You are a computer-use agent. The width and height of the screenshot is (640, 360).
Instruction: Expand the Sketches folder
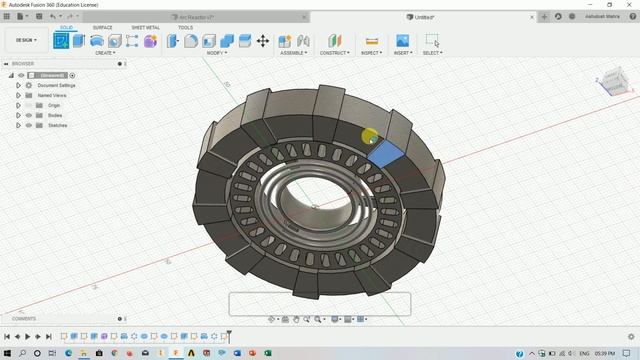coord(18,125)
